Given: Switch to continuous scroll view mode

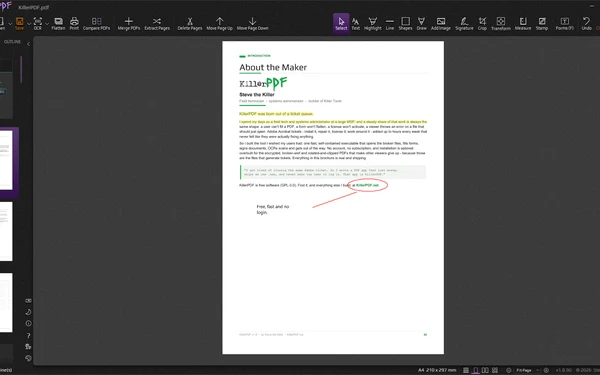Looking at the screenshot, I should 466,370.
